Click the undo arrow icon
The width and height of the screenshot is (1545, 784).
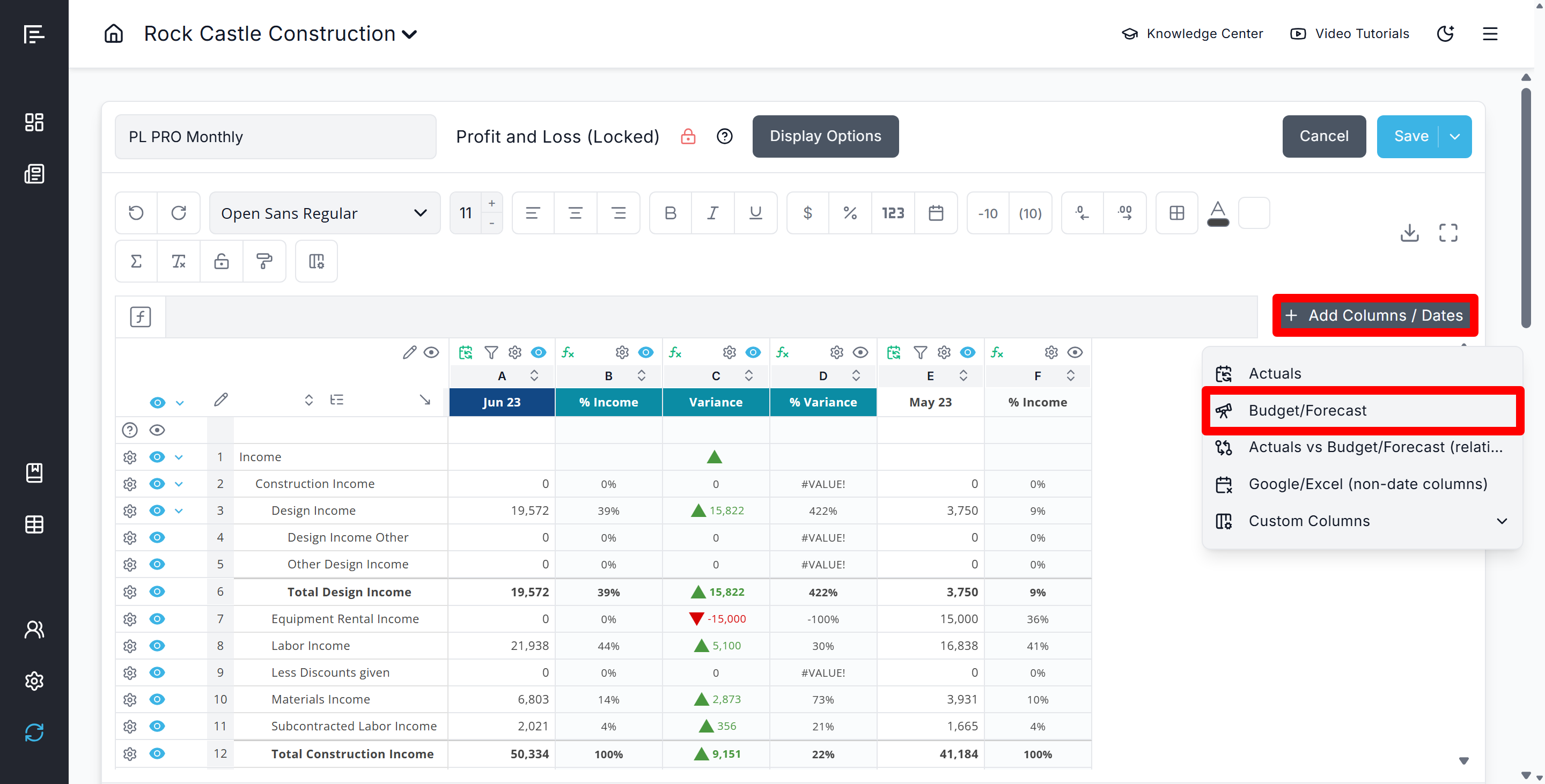136,213
